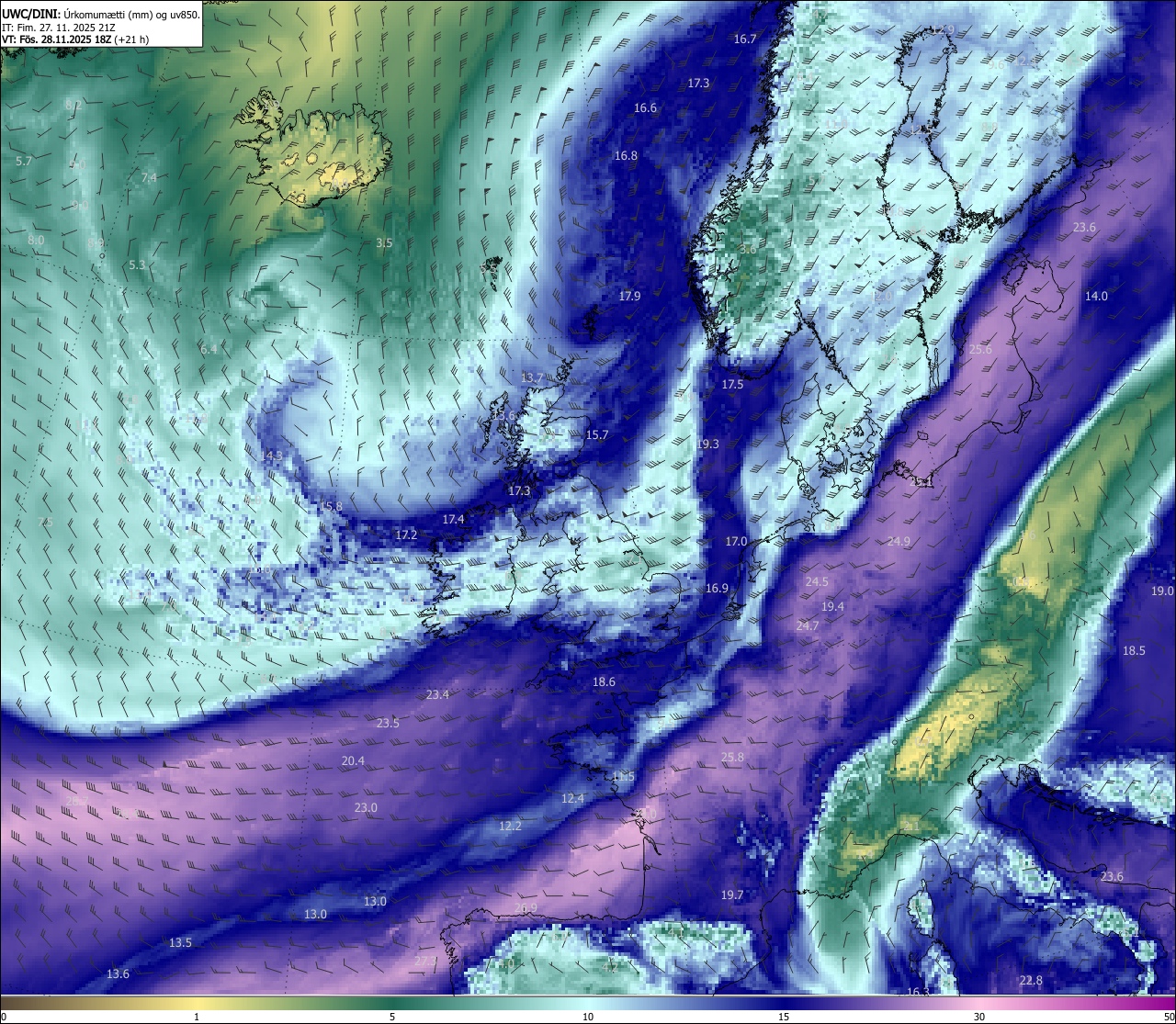Click the 15.7 value label
Viewport: 1176px width, 1024px height.
(597, 435)
